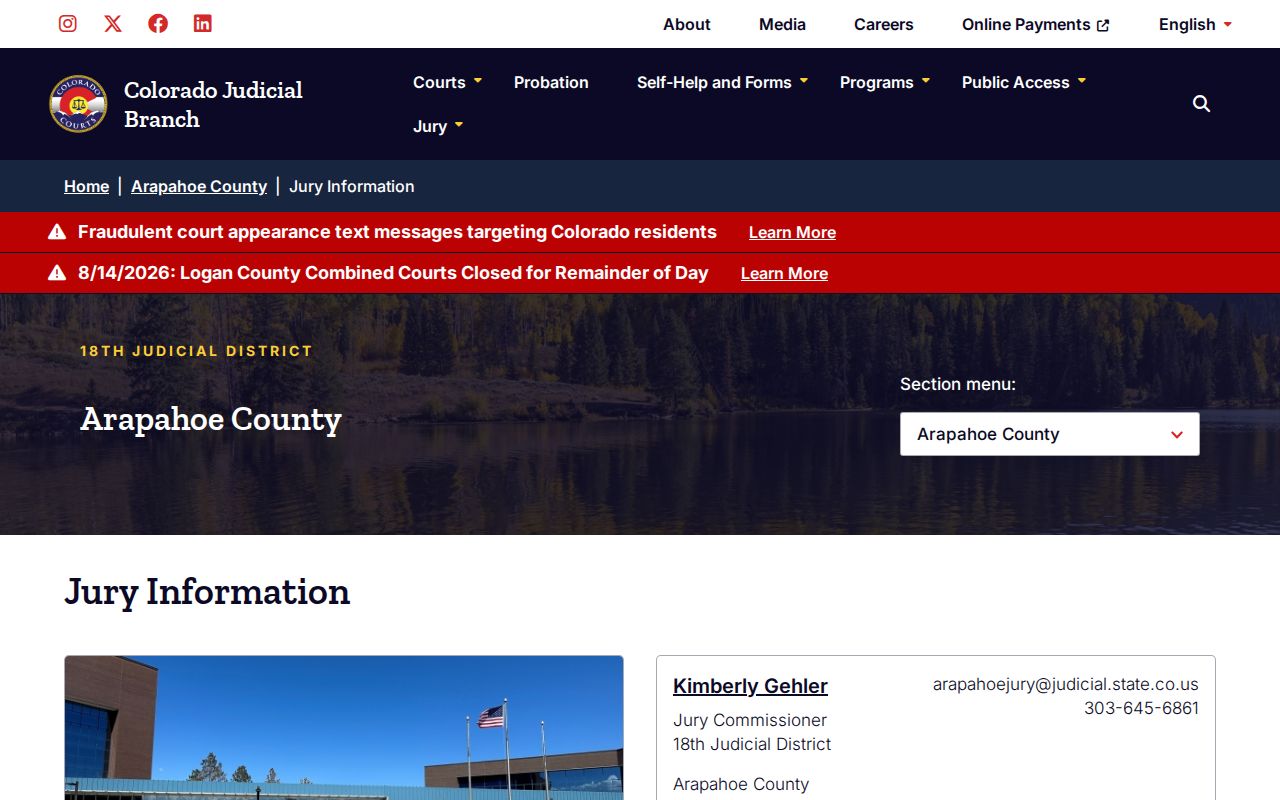Viewport: 1280px width, 800px height.
Task: Open the Instagram social link
Action: pos(68,23)
